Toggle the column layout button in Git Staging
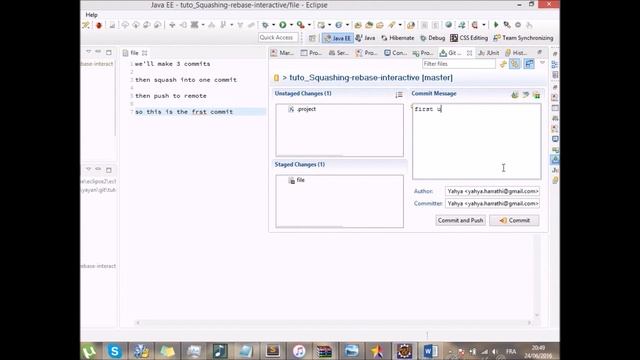 [x=529, y=64]
